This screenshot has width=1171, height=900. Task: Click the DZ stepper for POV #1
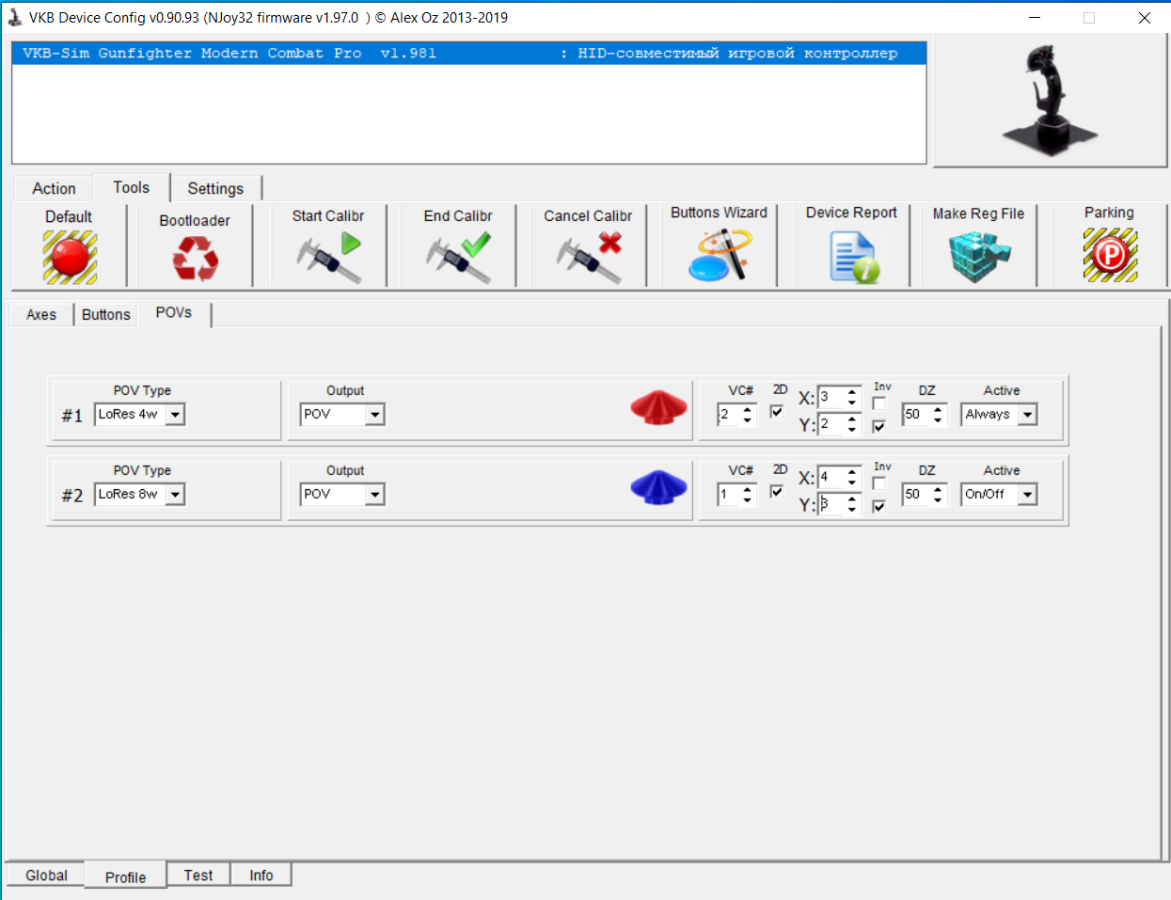pos(938,415)
